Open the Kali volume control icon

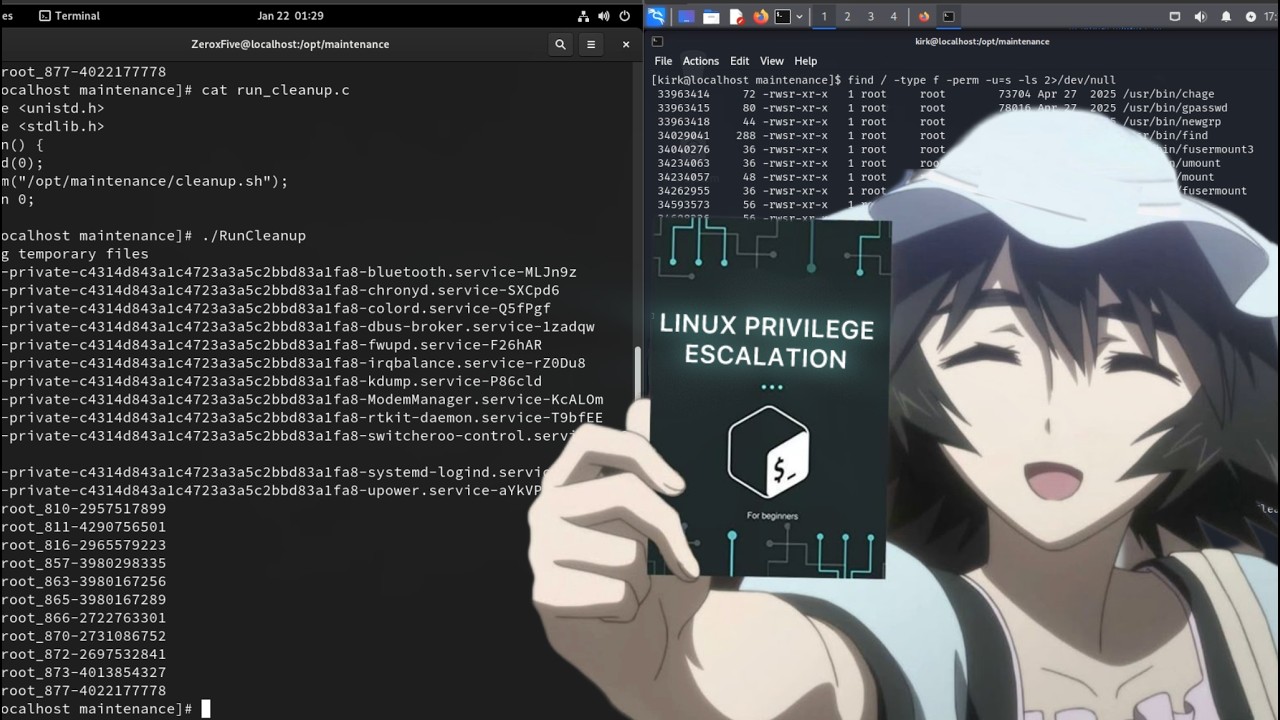coord(1200,16)
